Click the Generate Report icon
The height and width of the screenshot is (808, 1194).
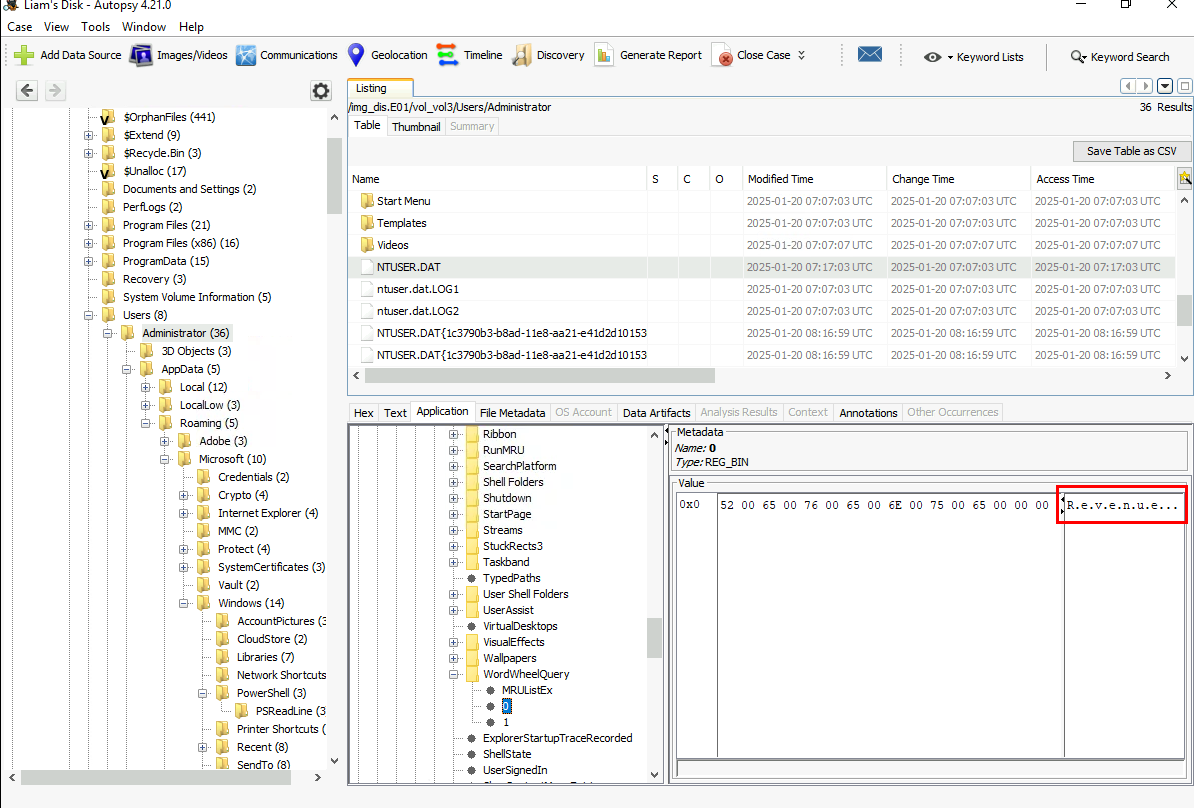pyautogui.click(x=604, y=56)
